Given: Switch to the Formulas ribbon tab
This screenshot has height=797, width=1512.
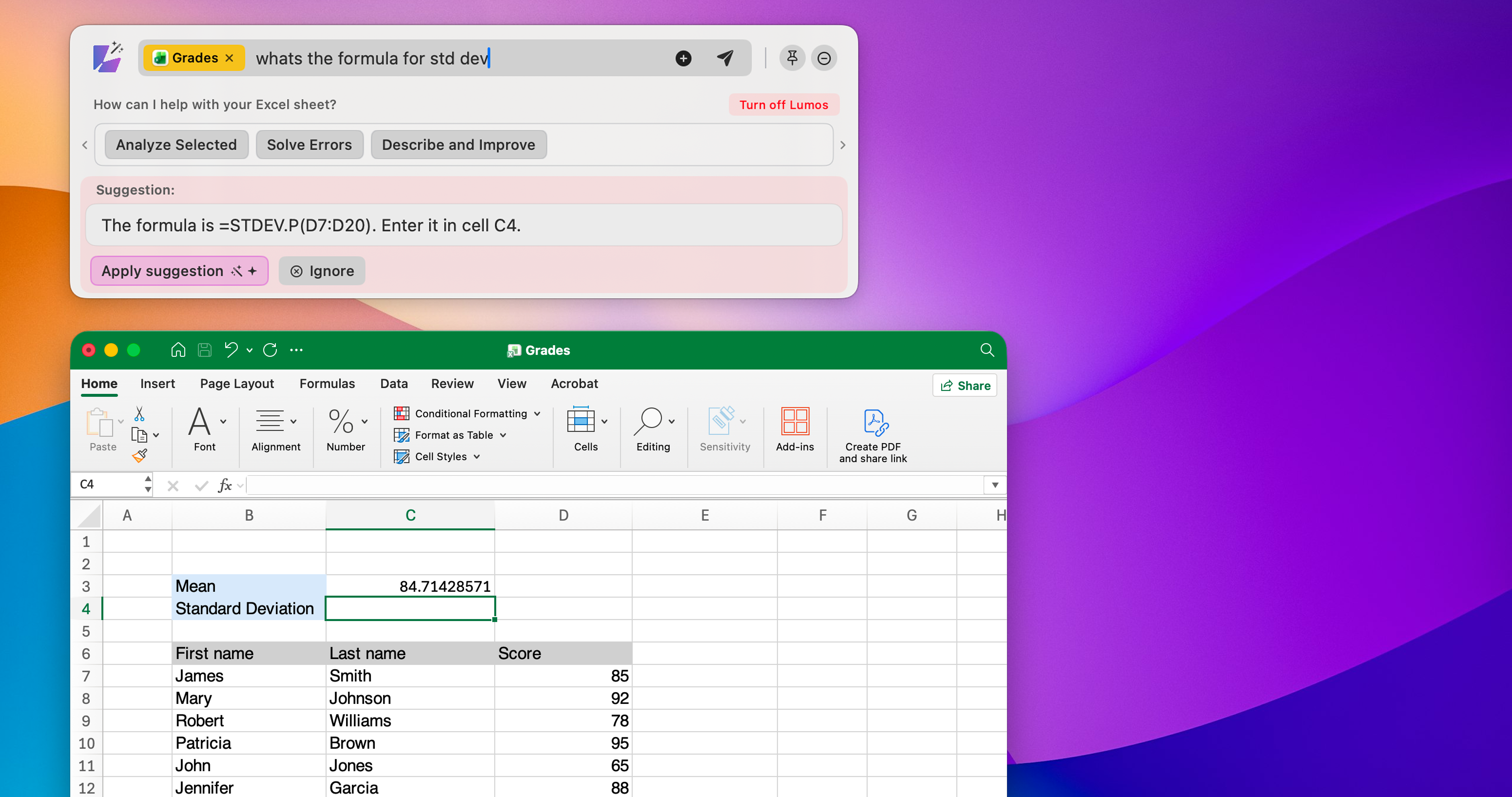Looking at the screenshot, I should click(327, 383).
